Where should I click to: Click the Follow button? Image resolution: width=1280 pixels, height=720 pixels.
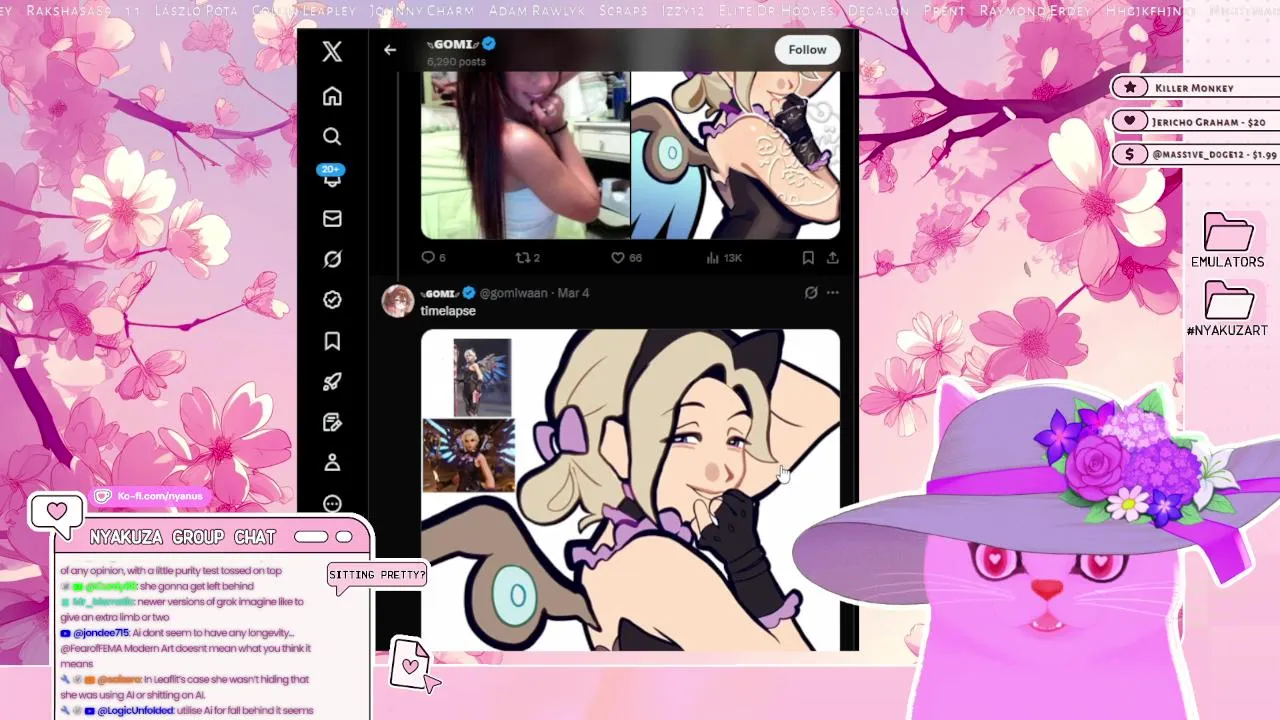(807, 50)
